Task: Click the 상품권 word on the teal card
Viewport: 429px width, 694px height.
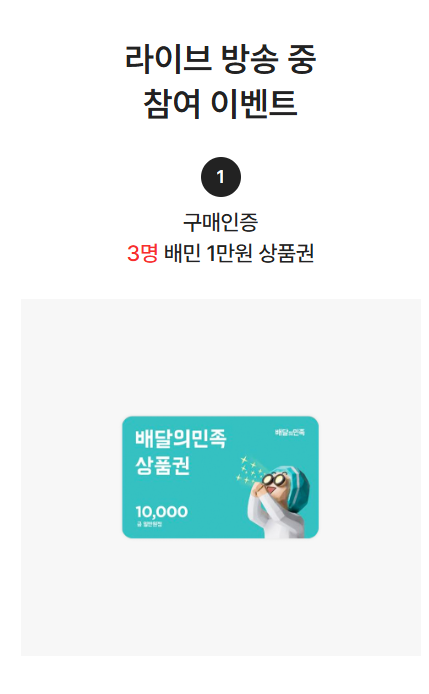Action: [162, 465]
